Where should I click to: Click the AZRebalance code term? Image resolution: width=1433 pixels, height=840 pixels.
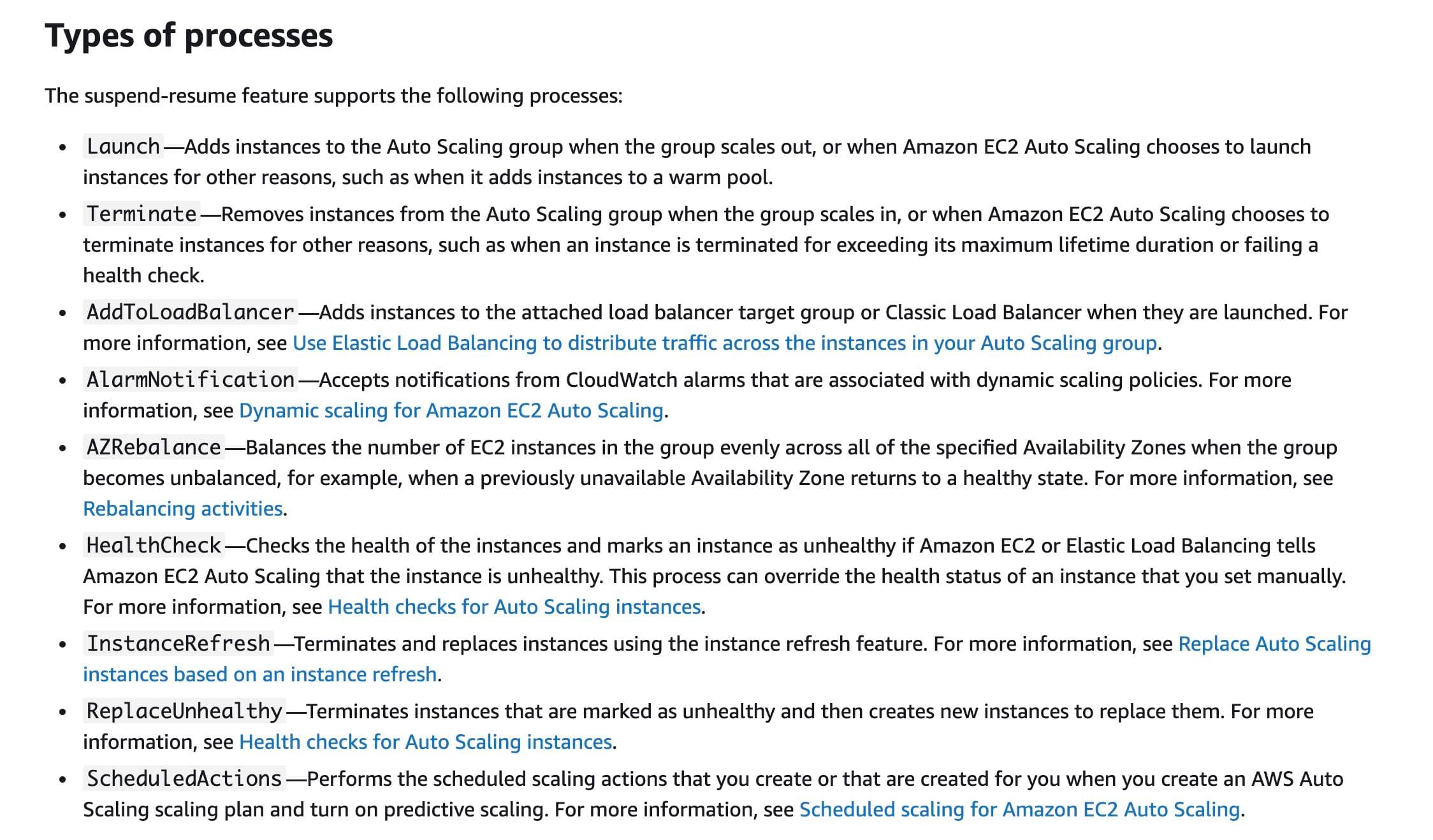(x=154, y=448)
